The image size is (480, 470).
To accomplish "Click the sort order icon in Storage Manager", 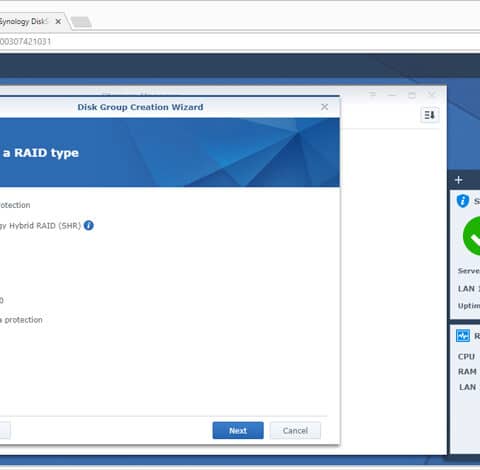I will click(x=429, y=115).
